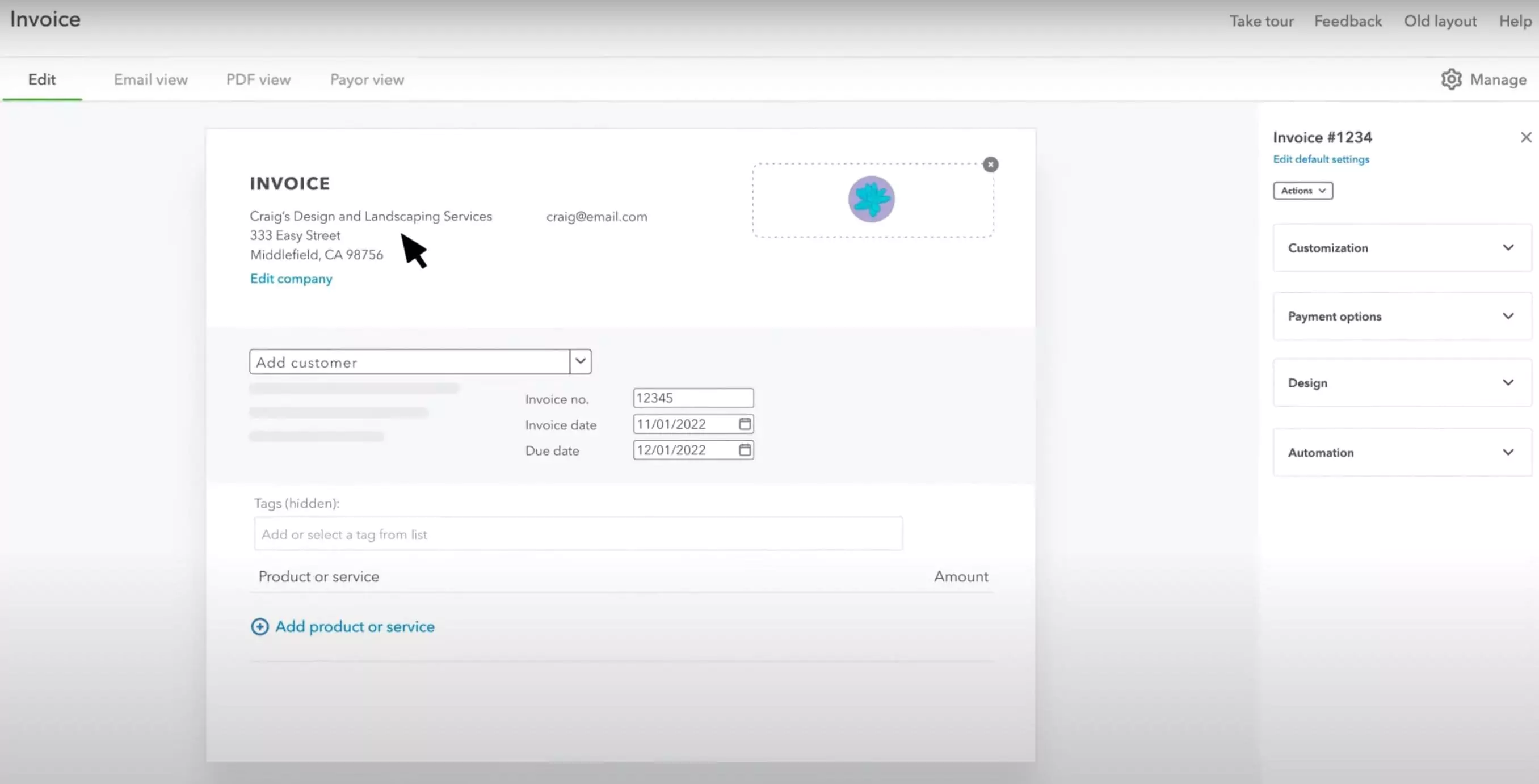Screen dimensions: 1539x784
Task: Open the Due date calendar picker
Action: tap(745, 450)
